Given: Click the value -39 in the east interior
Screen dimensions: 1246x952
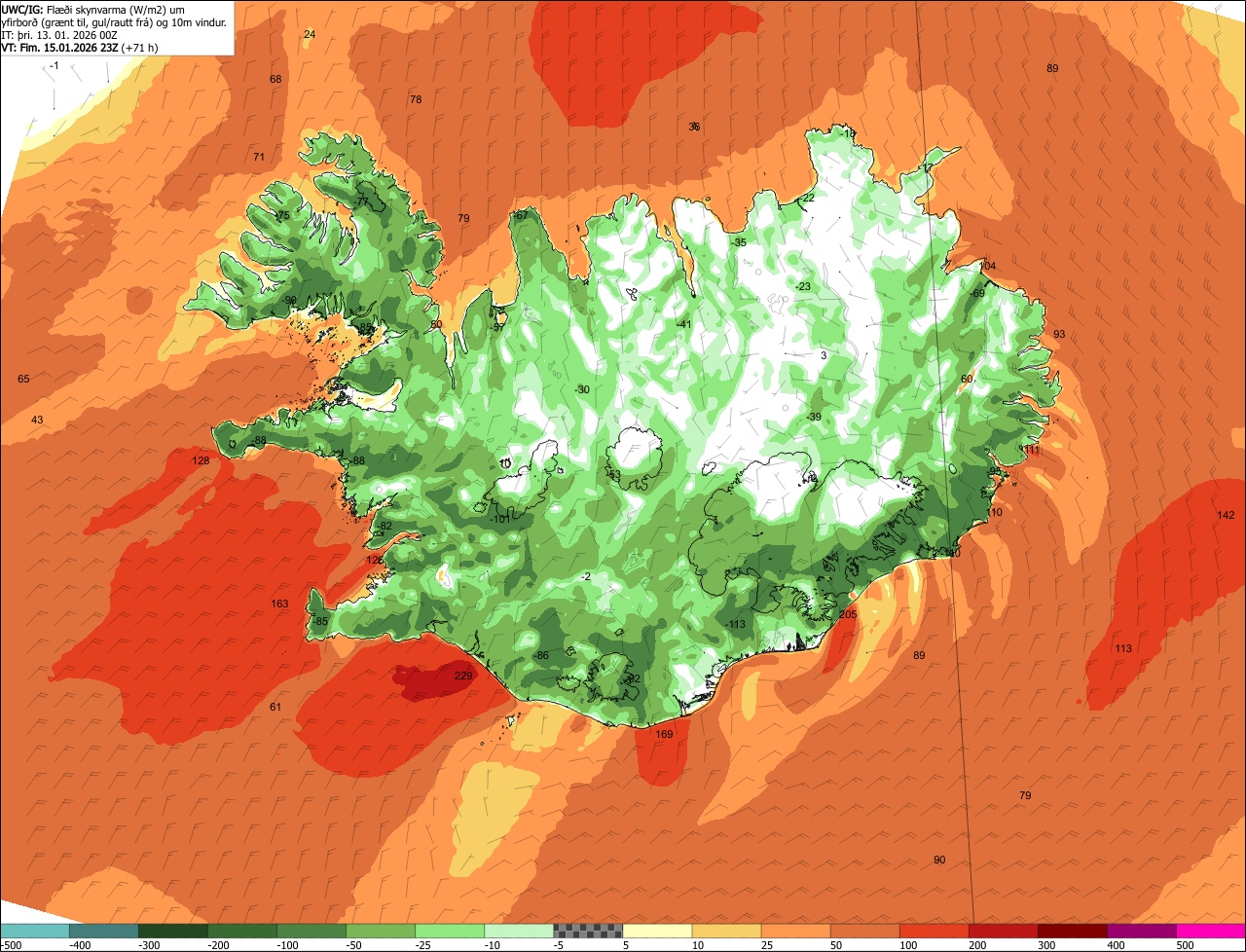Looking at the screenshot, I should tap(814, 417).
